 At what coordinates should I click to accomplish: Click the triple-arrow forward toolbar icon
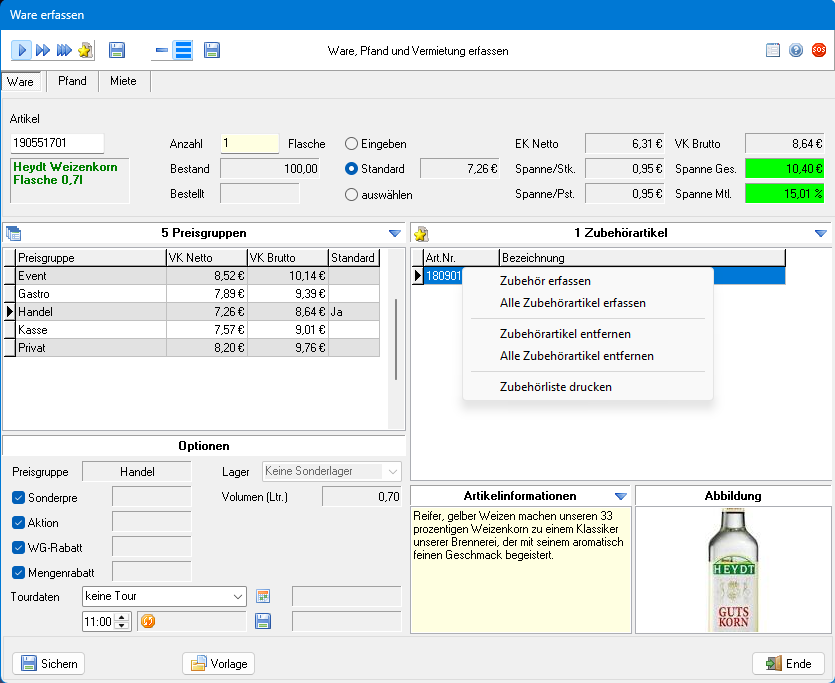64,51
